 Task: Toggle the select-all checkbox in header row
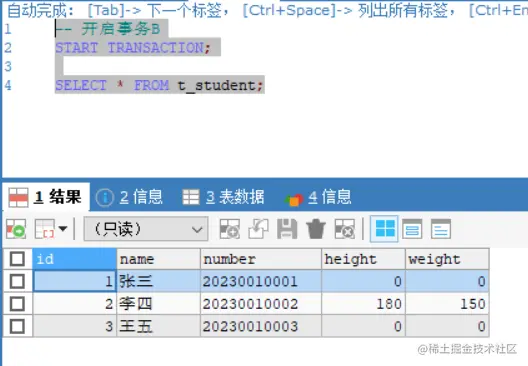[x=17, y=259]
